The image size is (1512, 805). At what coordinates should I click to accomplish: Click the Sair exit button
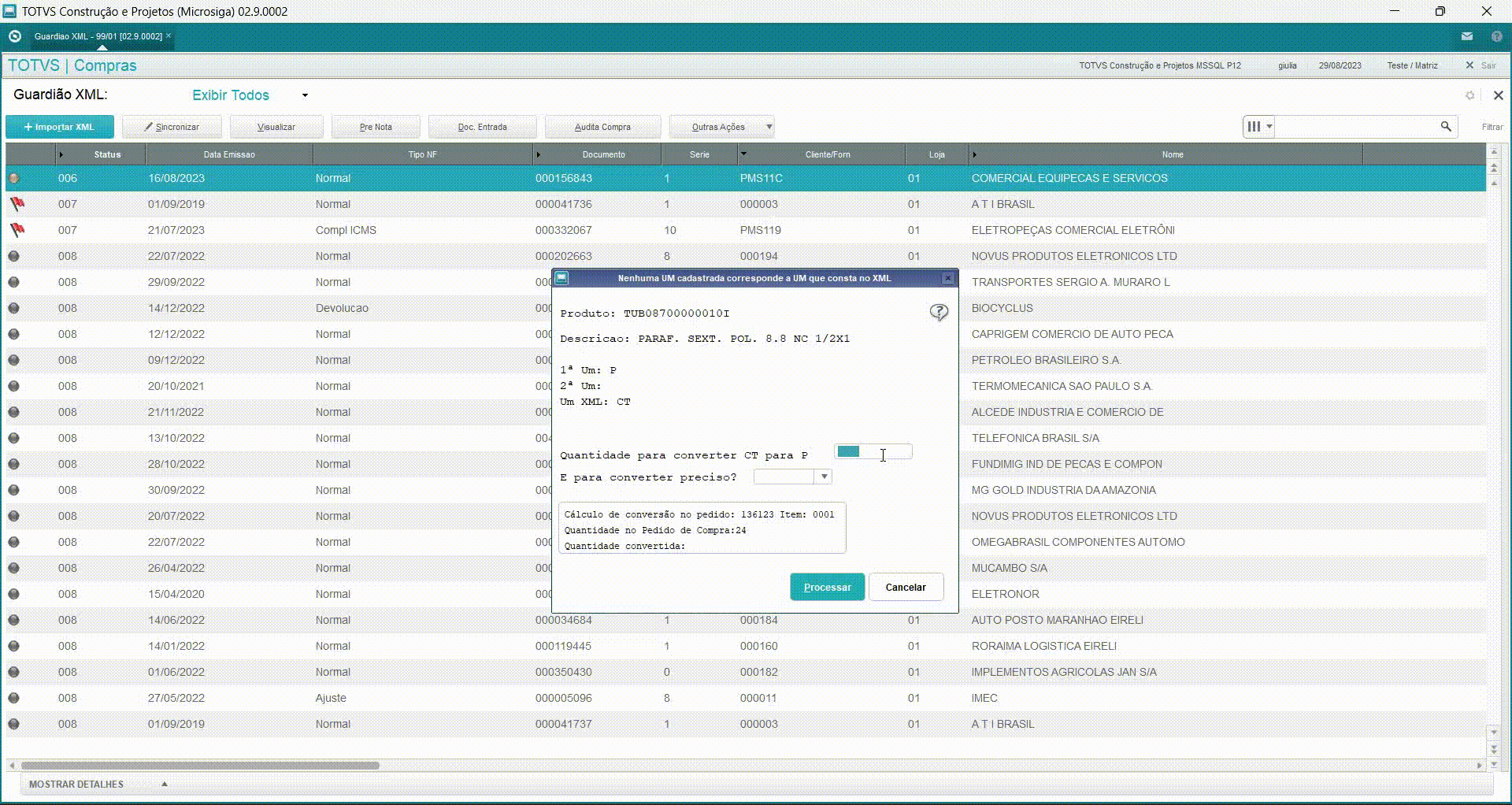pos(1481,65)
